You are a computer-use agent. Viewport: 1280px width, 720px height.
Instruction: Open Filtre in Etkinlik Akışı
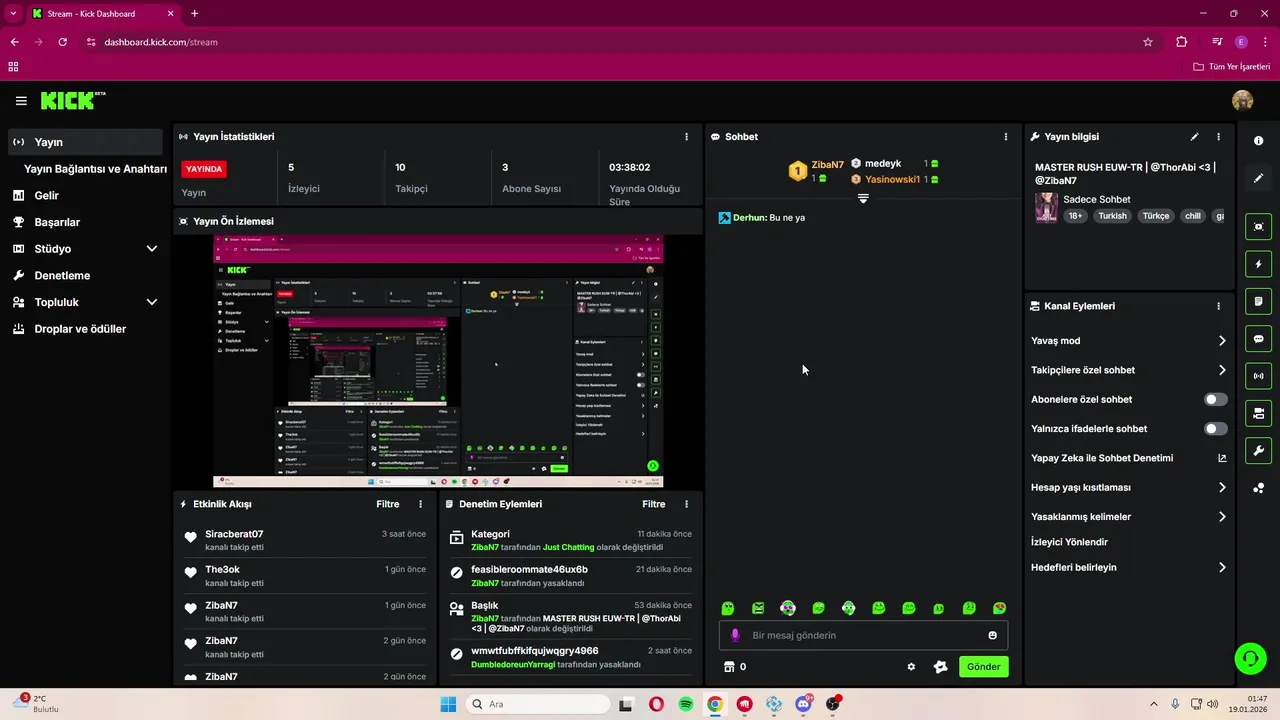click(388, 504)
